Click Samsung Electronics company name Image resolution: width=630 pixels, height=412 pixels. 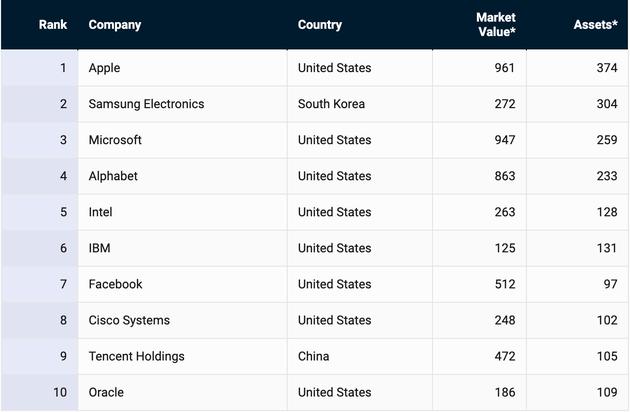[x=146, y=104]
